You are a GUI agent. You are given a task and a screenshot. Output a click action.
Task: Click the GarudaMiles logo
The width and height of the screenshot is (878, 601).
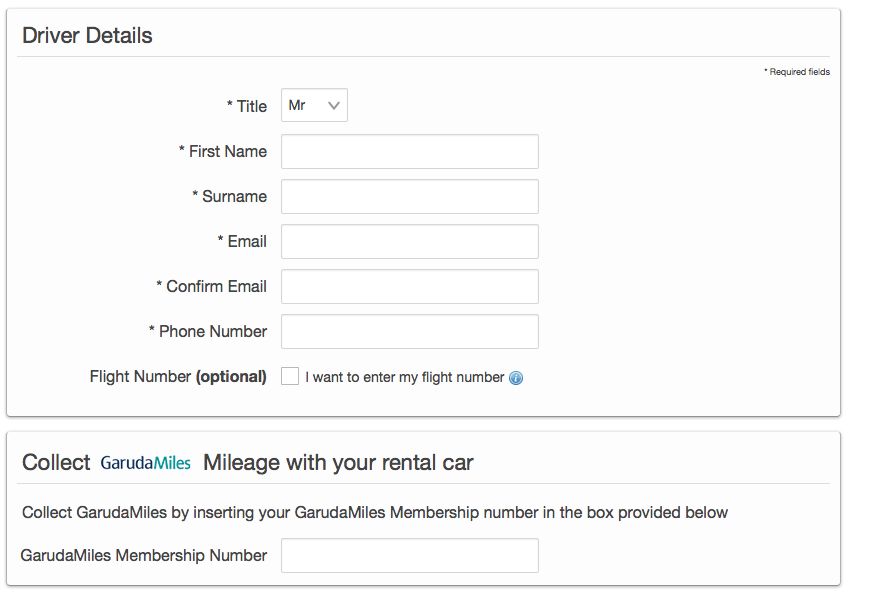pos(145,463)
